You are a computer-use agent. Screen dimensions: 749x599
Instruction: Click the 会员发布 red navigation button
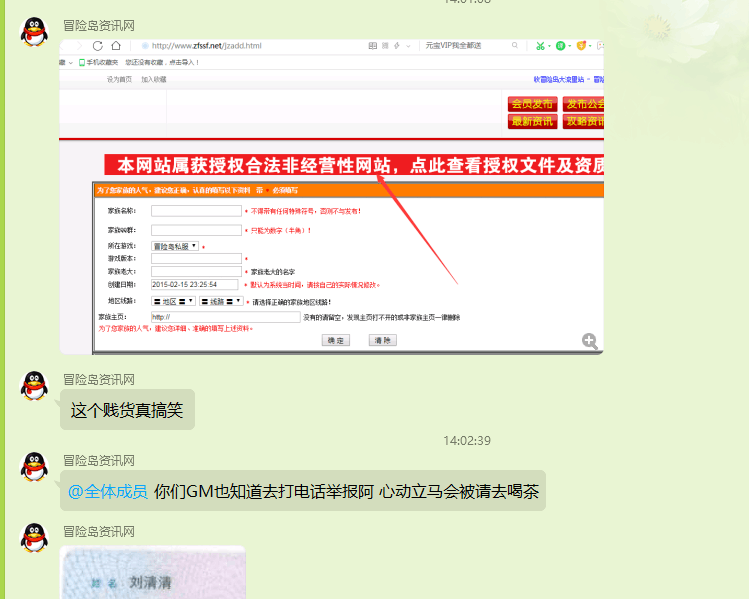coord(532,104)
